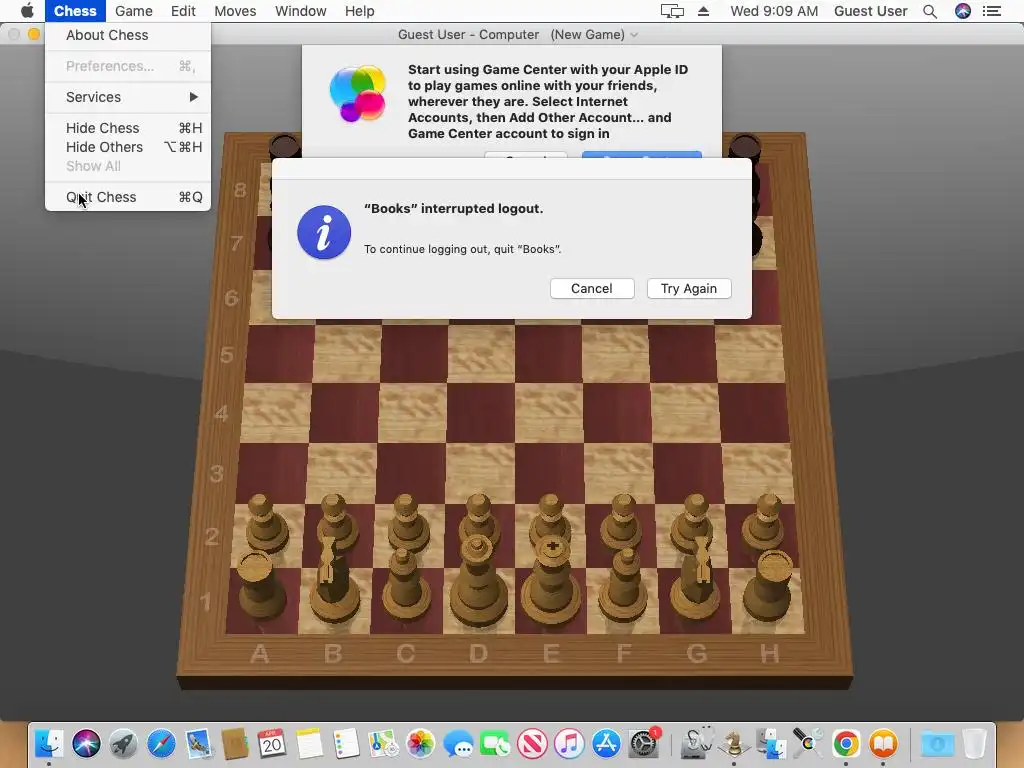Open Migration Assistant icon in Dock
This screenshot has width=1024, height=768.
pos(771,743)
